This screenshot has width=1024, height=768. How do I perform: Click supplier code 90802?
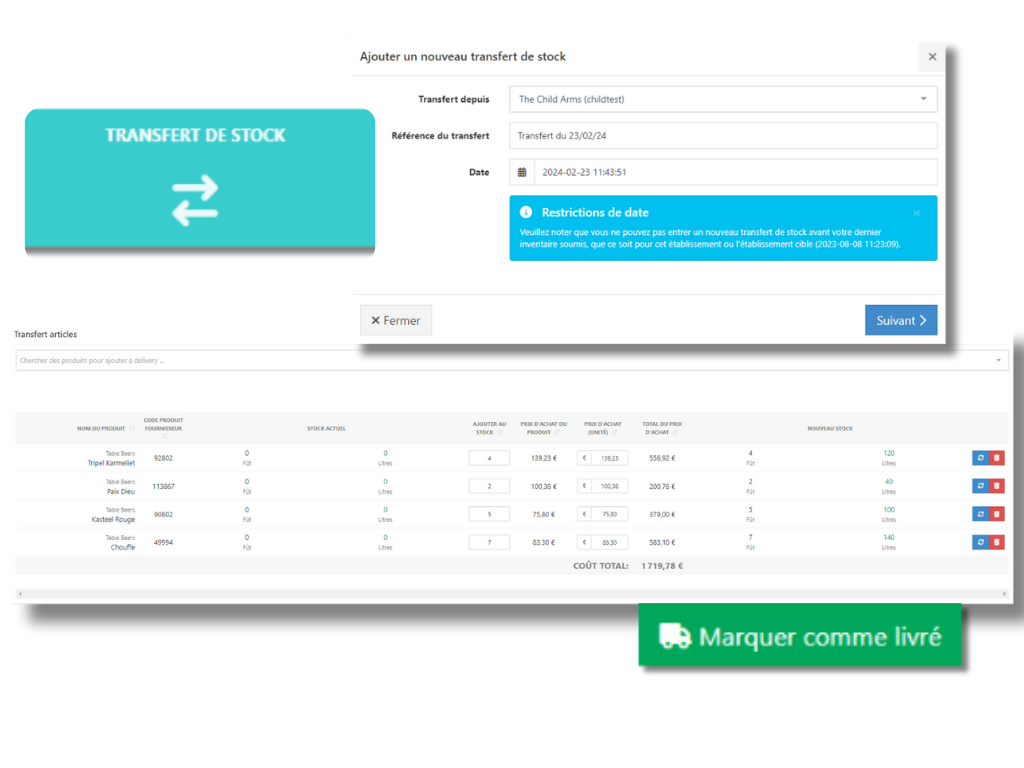[x=163, y=514]
